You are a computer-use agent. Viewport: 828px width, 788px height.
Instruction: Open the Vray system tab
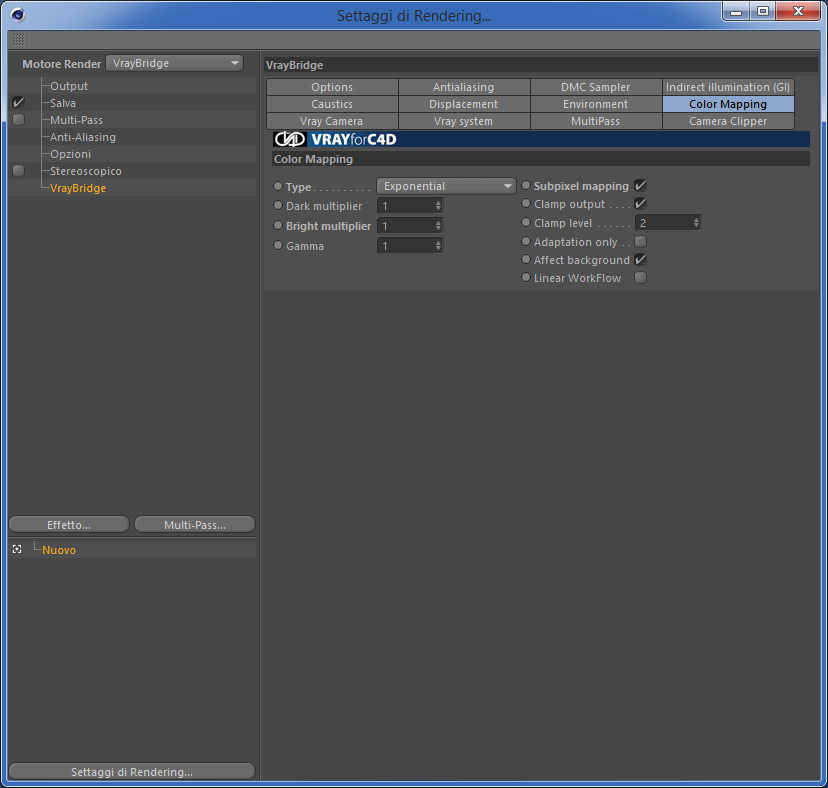click(464, 121)
